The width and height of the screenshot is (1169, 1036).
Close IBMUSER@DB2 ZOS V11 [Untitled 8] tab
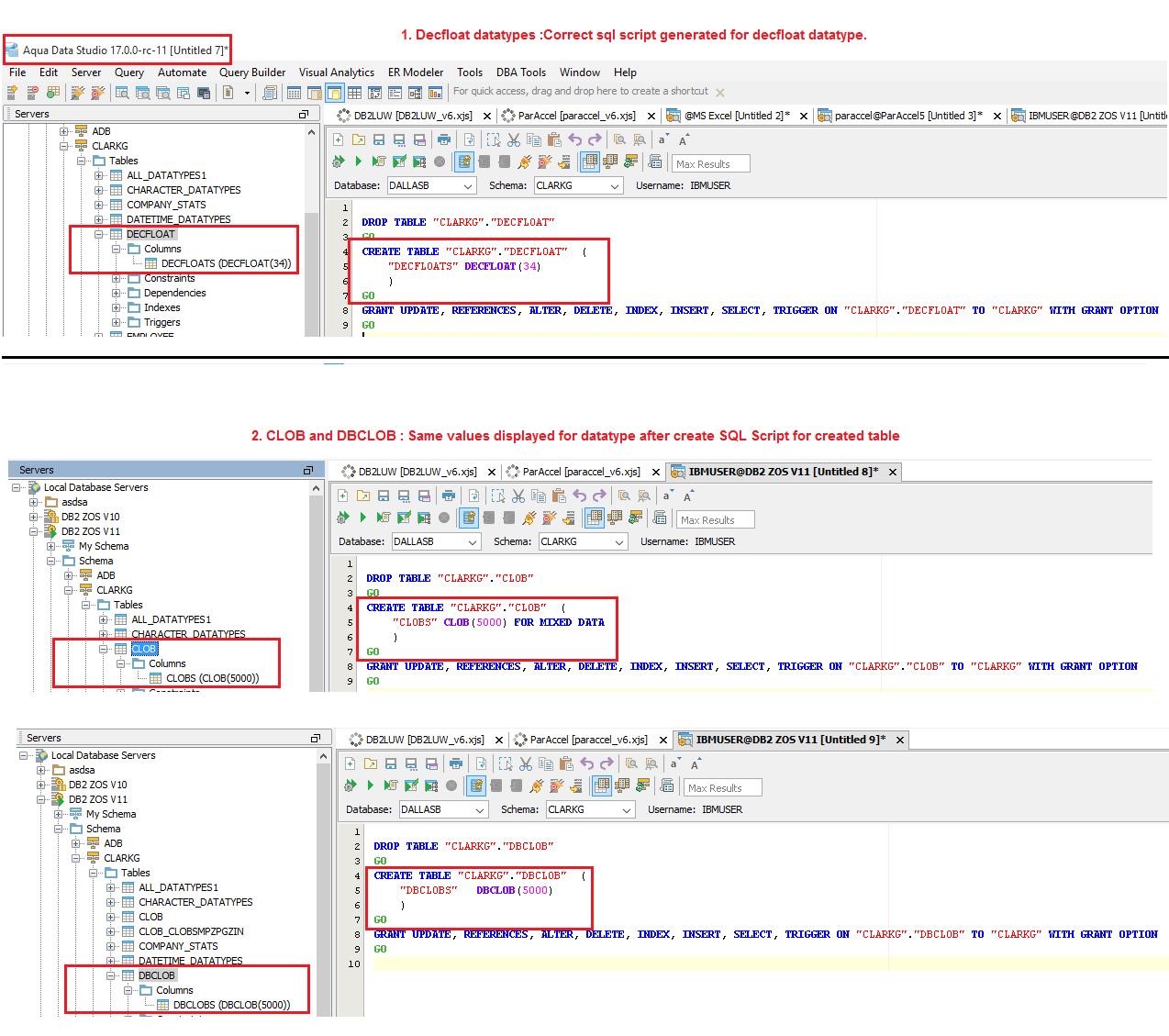(x=892, y=472)
